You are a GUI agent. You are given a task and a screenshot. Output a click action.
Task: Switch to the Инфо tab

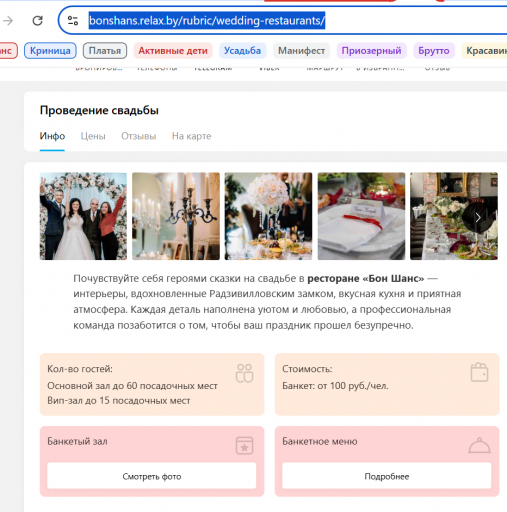tap(52, 136)
